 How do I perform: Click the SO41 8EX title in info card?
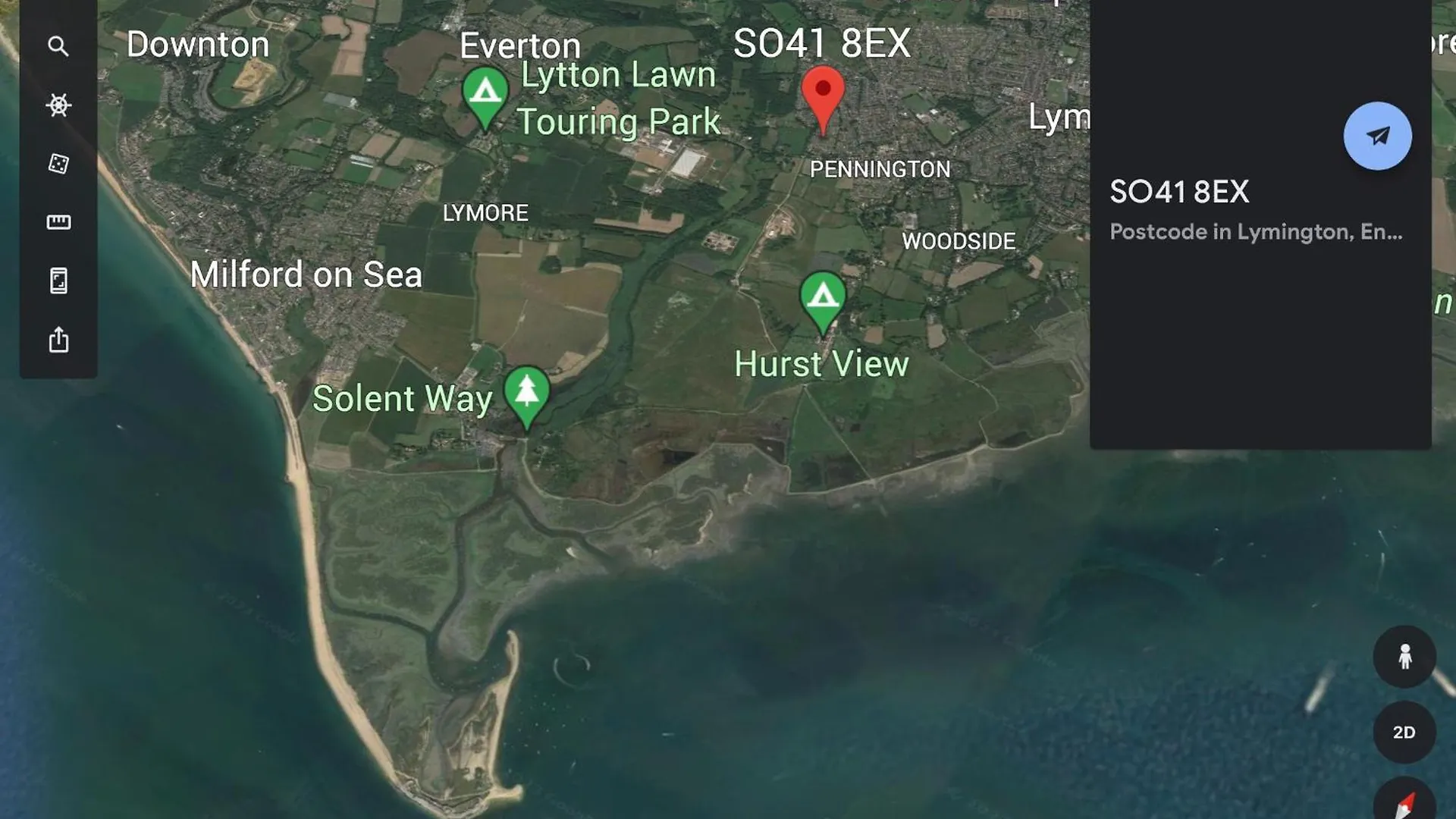[1179, 192]
